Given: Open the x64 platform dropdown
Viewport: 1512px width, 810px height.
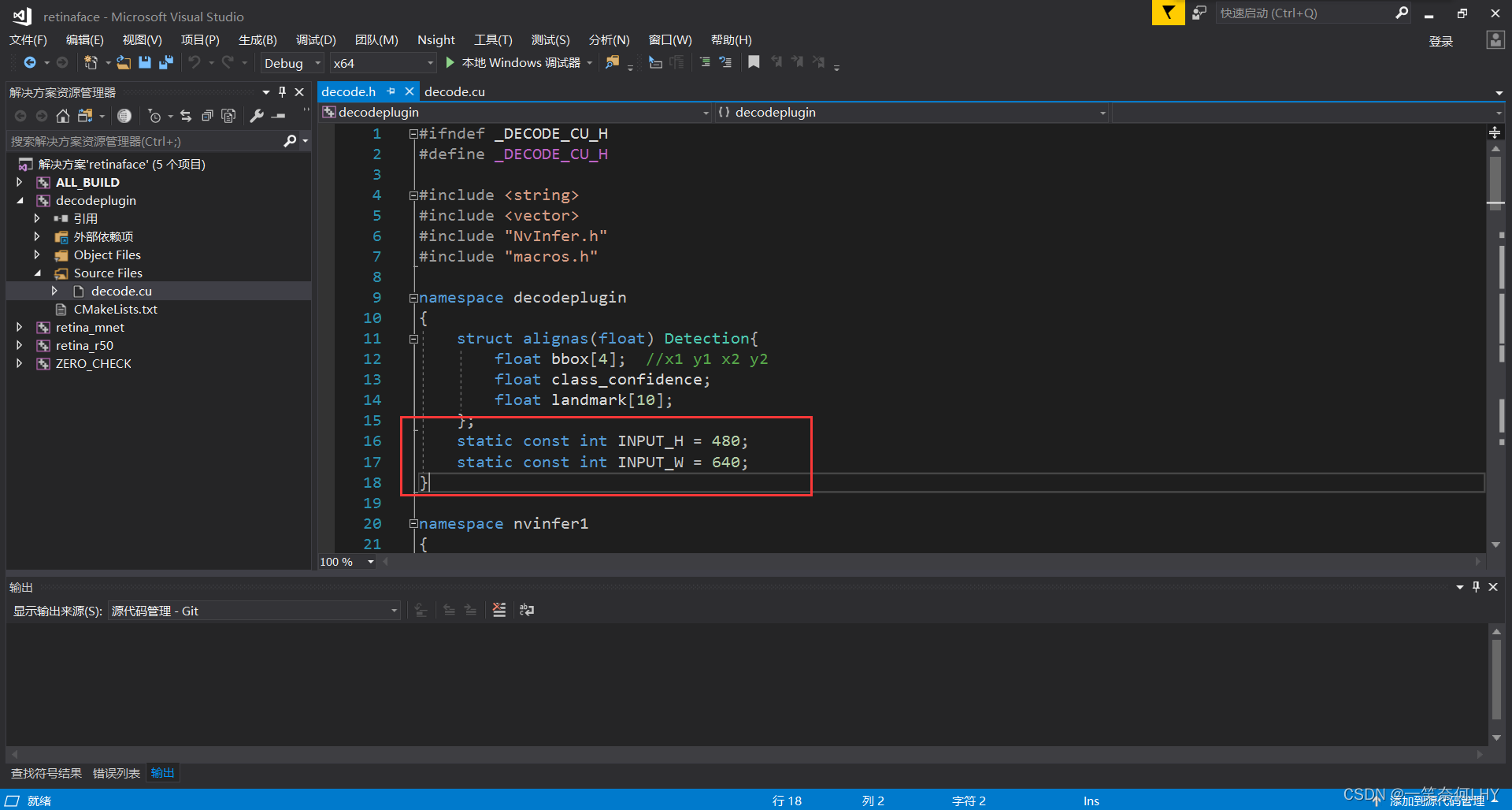Looking at the screenshot, I should [x=429, y=63].
